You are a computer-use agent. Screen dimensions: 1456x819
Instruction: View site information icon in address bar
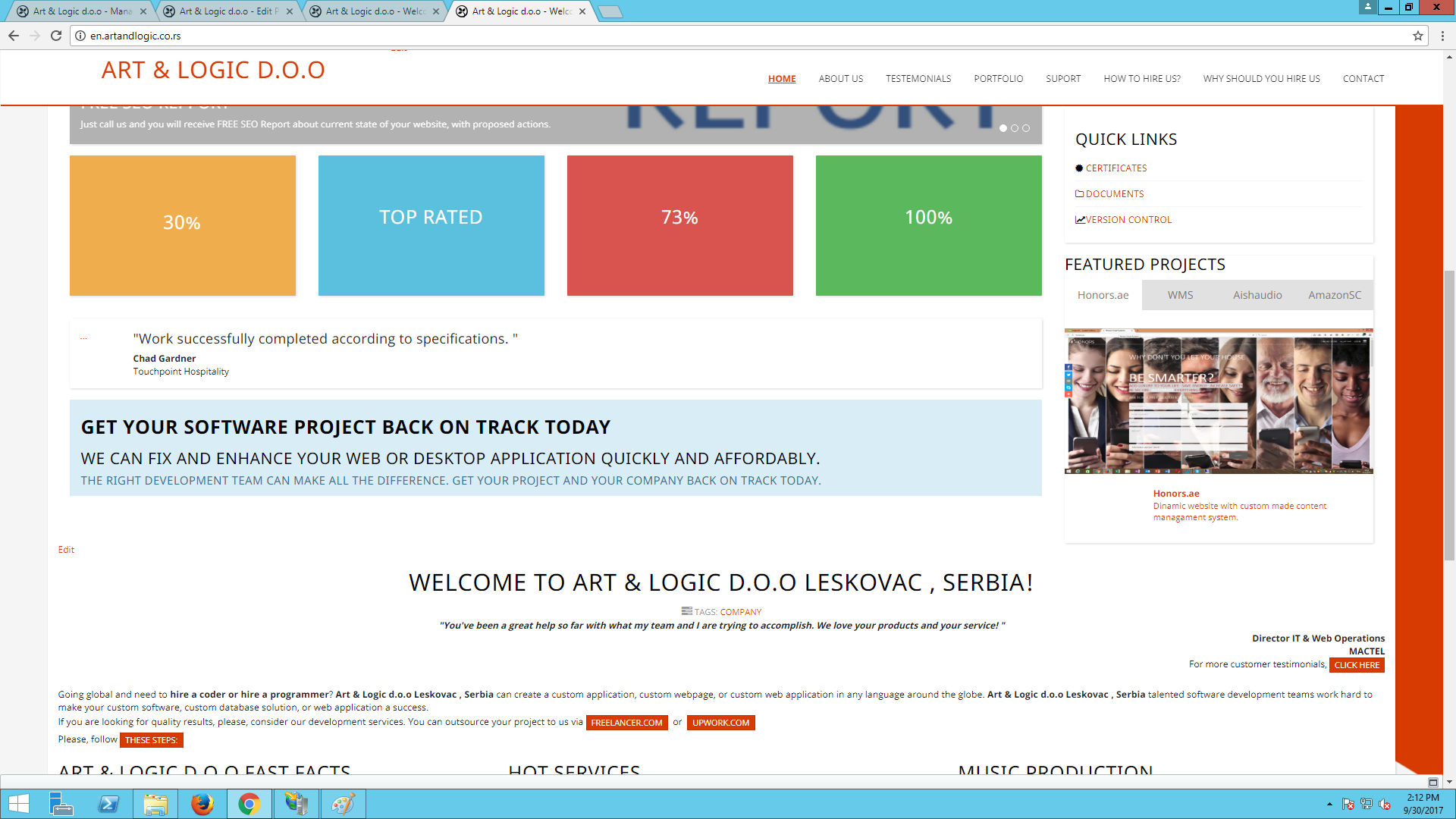coord(80,36)
